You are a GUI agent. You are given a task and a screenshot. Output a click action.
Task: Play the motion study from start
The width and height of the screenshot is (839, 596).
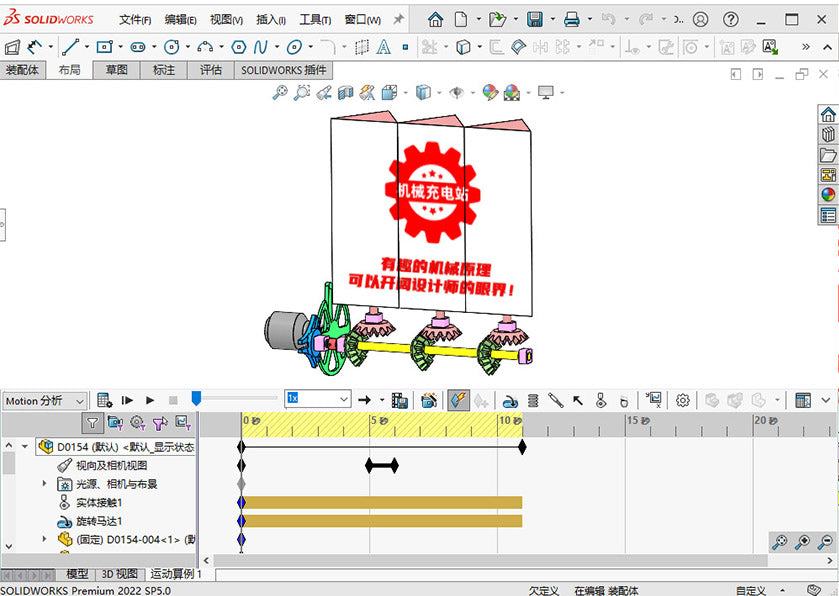(x=127, y=400)
